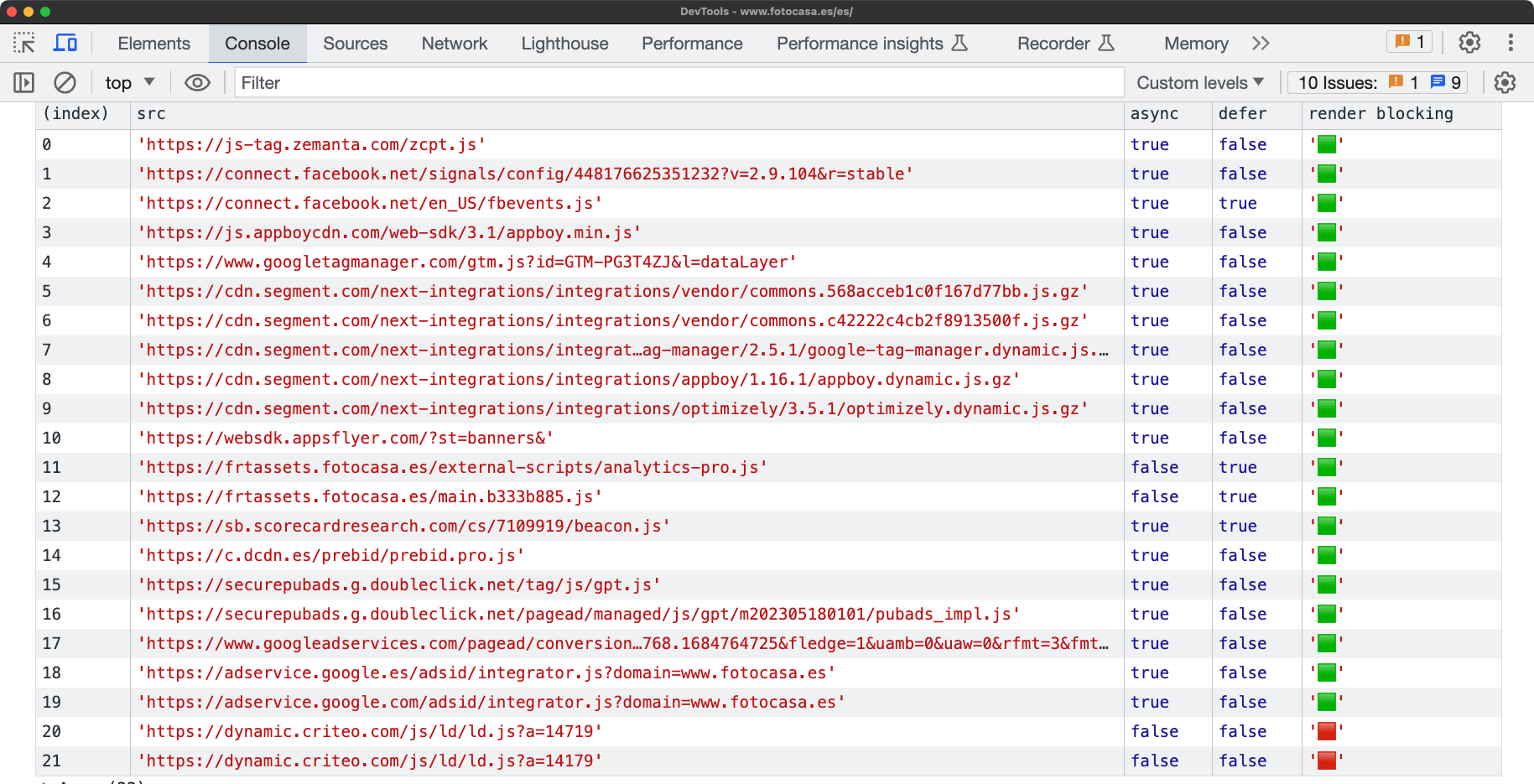Open the Custom levels dropdown

1200,82
